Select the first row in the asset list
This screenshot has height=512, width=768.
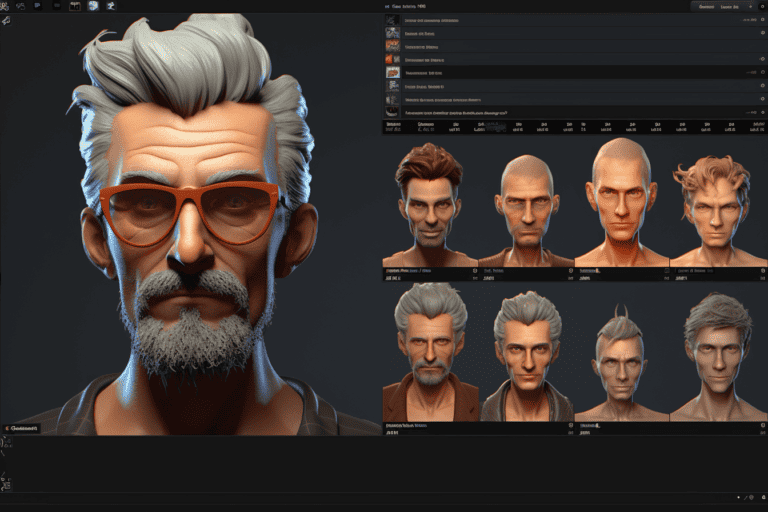coord(575,21)
